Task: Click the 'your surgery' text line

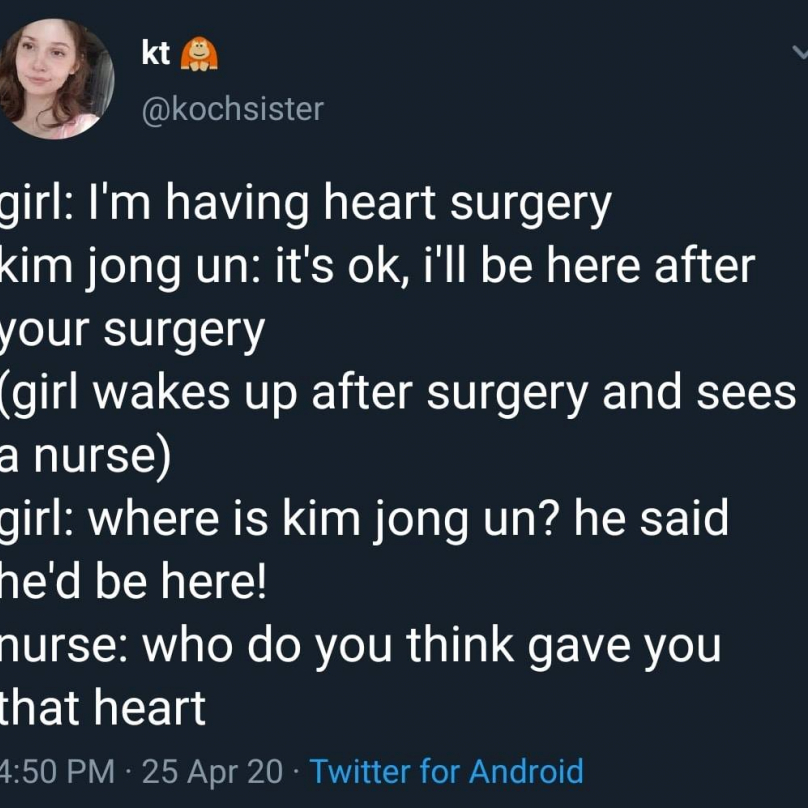Action: [x=132, y=331]
